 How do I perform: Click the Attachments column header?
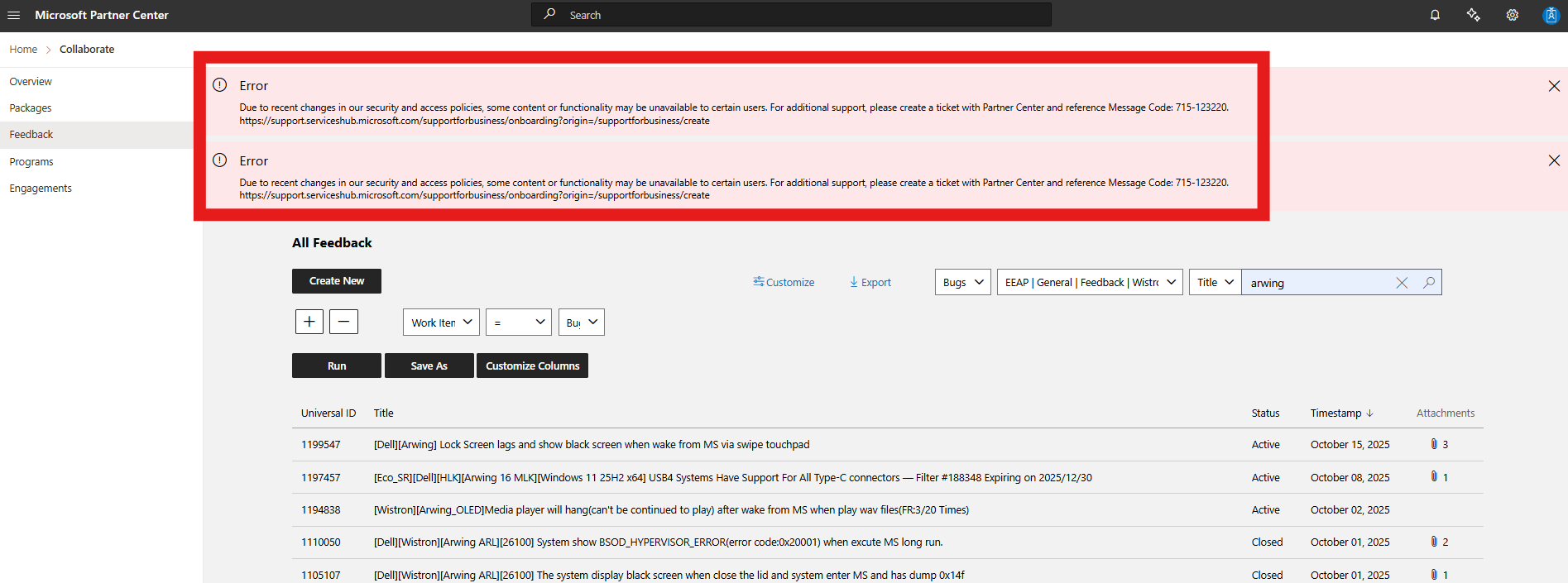1446,413
